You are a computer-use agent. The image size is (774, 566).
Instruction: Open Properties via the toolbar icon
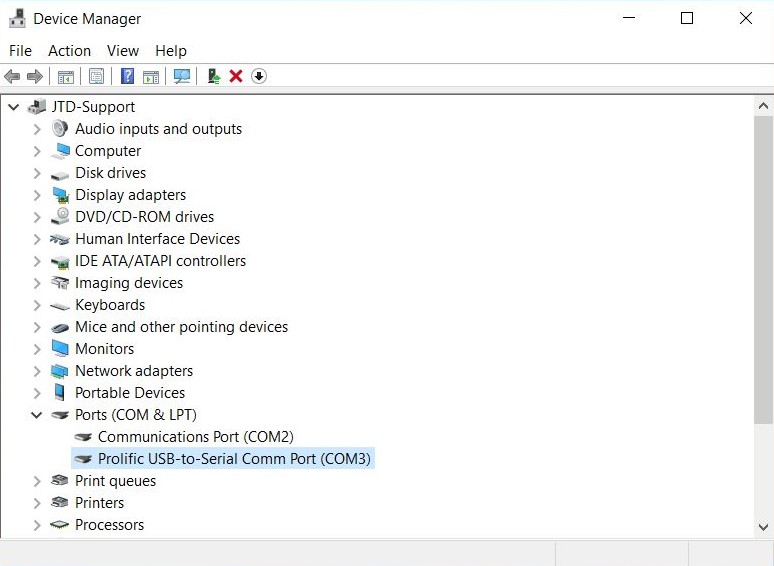96,76
